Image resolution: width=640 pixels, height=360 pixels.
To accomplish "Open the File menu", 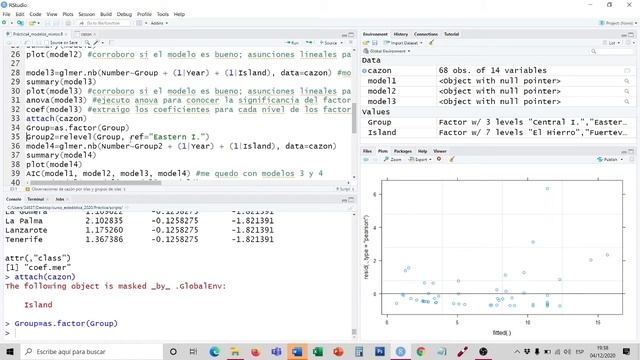I will coord(7,14).
